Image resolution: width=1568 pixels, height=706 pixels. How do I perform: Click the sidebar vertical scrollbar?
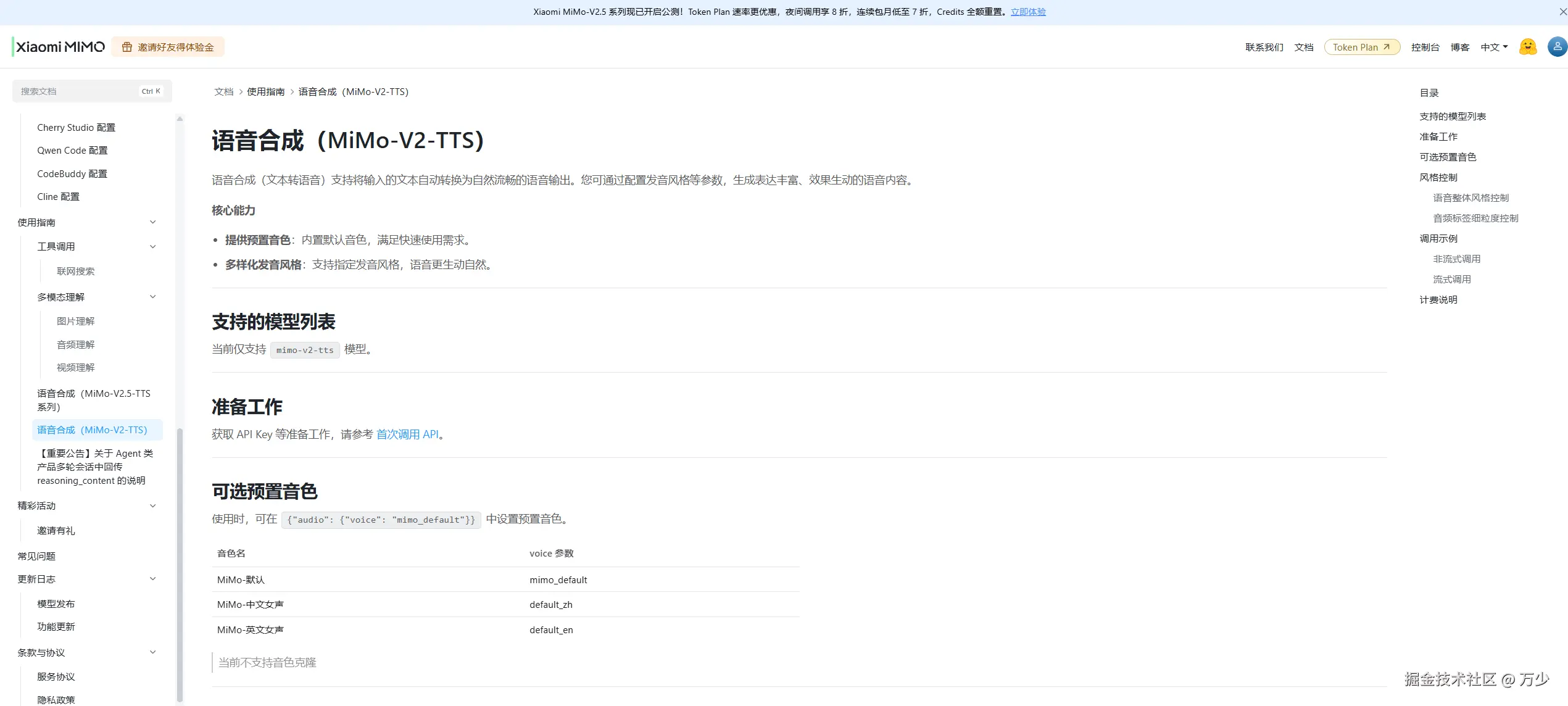(x=180, y=565)
